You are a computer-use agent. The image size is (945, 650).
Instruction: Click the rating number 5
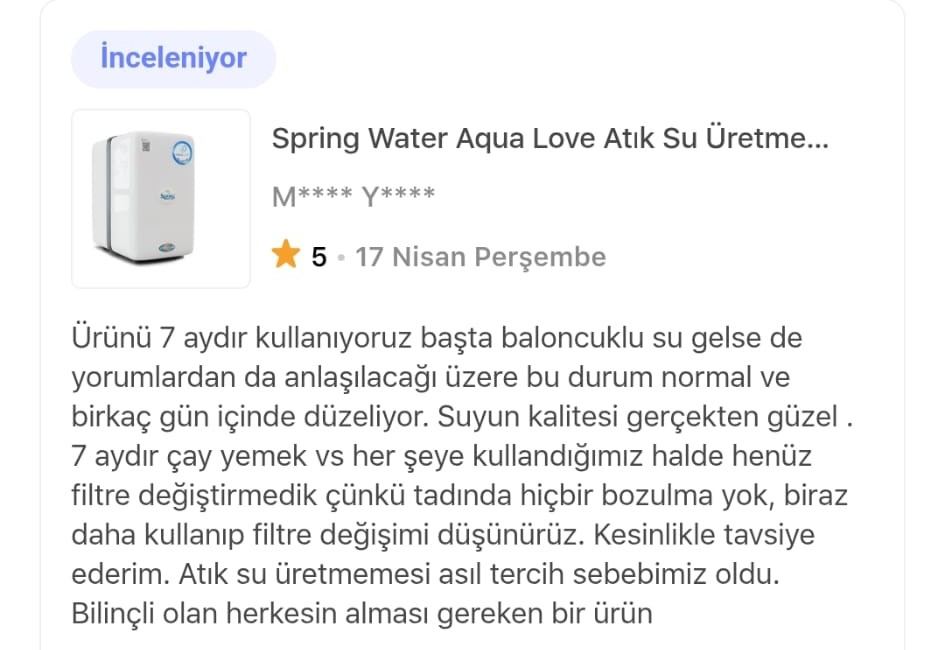tap(319, 257)
